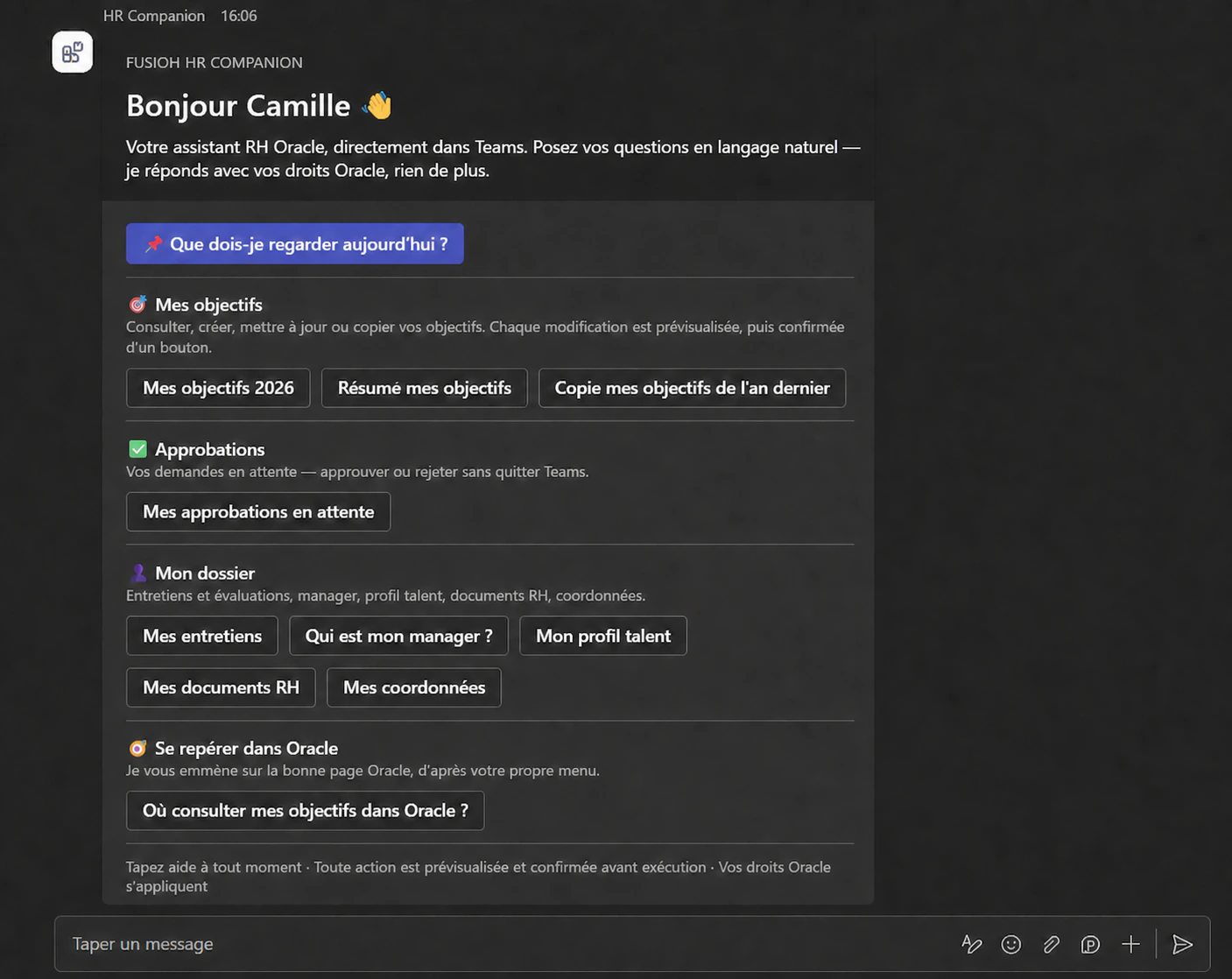Click the 'FUSIOH HR COMPANION' label
Screen dimensions: 1232x979
coord(215,62)
